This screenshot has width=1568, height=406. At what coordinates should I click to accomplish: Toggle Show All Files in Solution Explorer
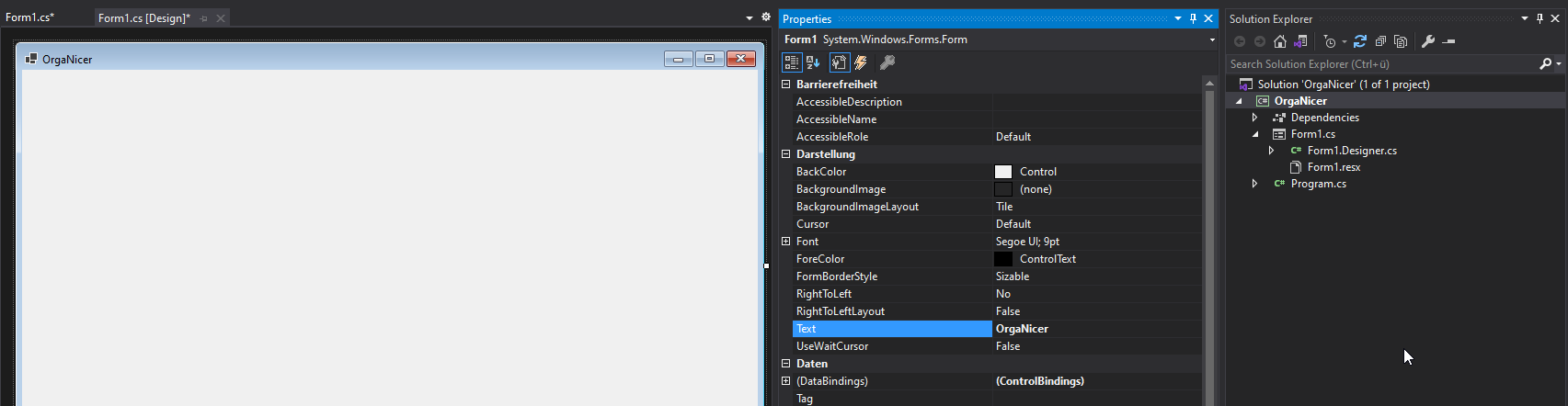(x=1401, y=41)
